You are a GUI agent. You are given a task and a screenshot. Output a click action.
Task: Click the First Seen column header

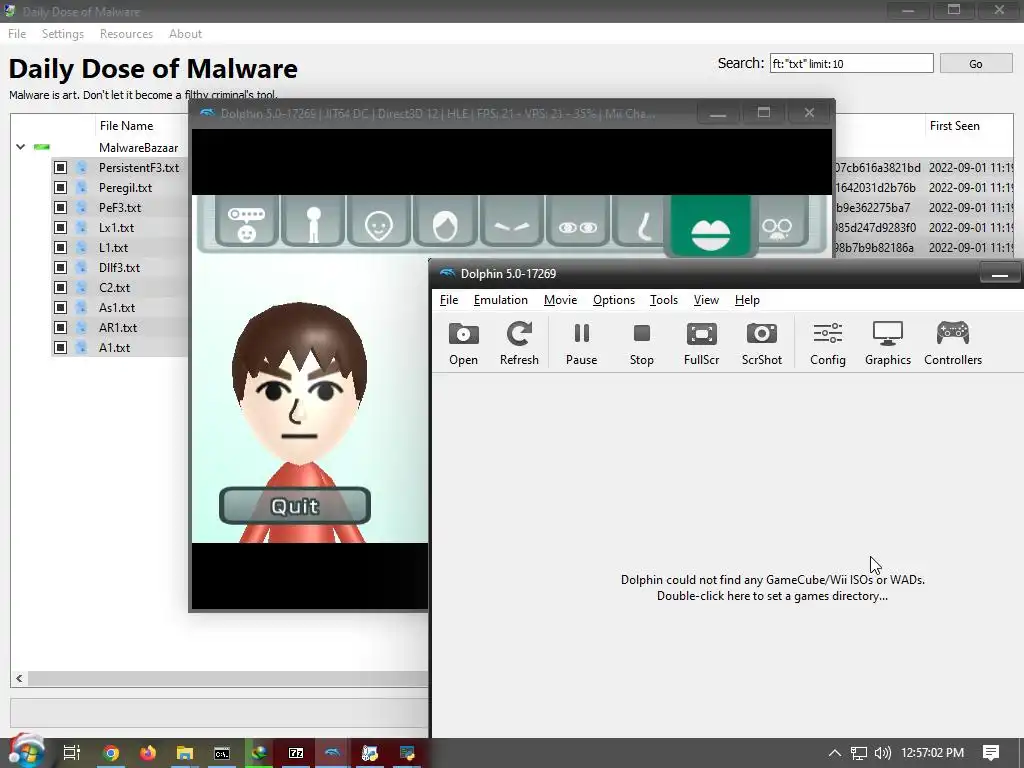(954, 125)
